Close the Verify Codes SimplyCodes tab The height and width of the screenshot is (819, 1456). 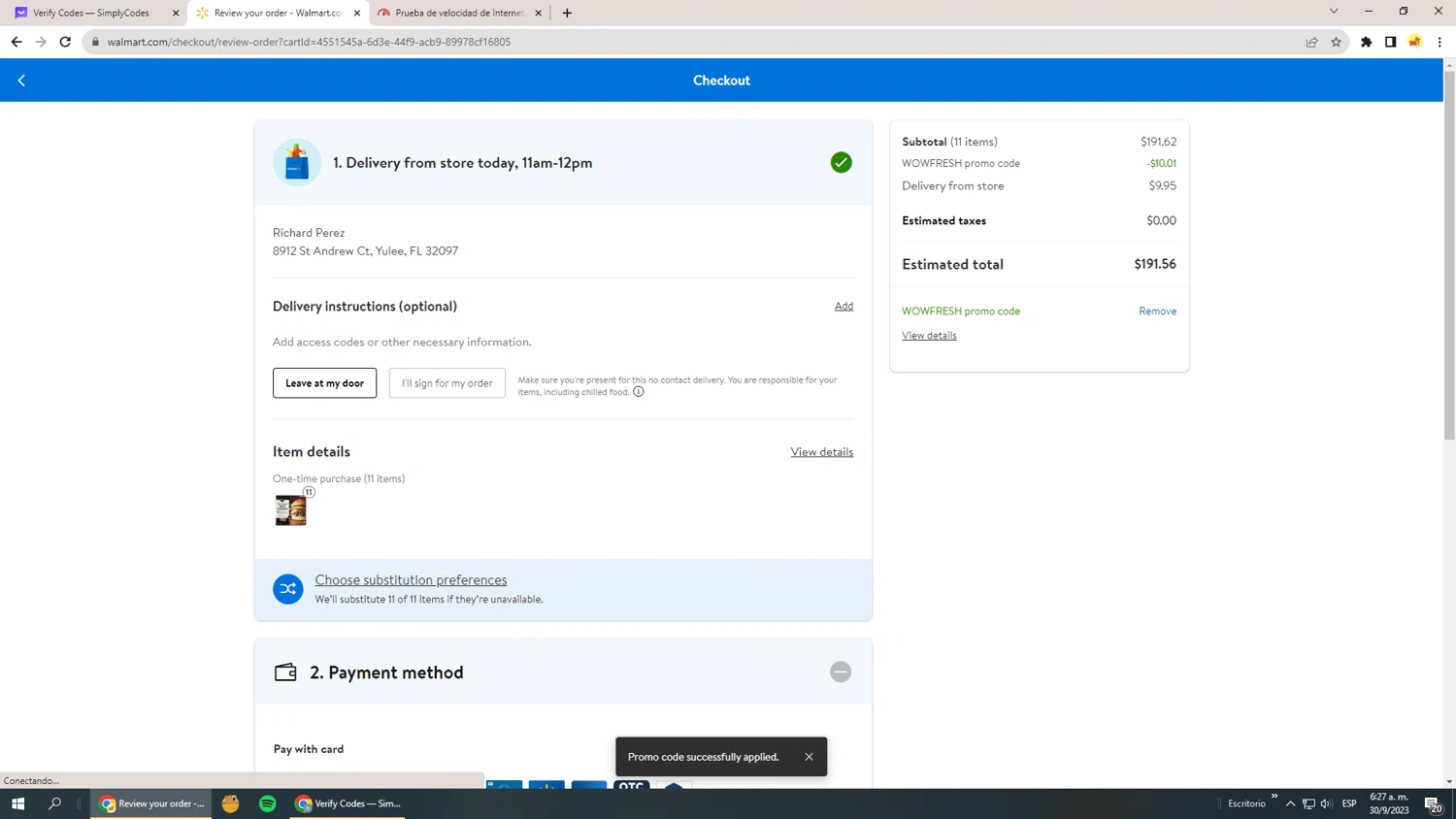(176, 14)
